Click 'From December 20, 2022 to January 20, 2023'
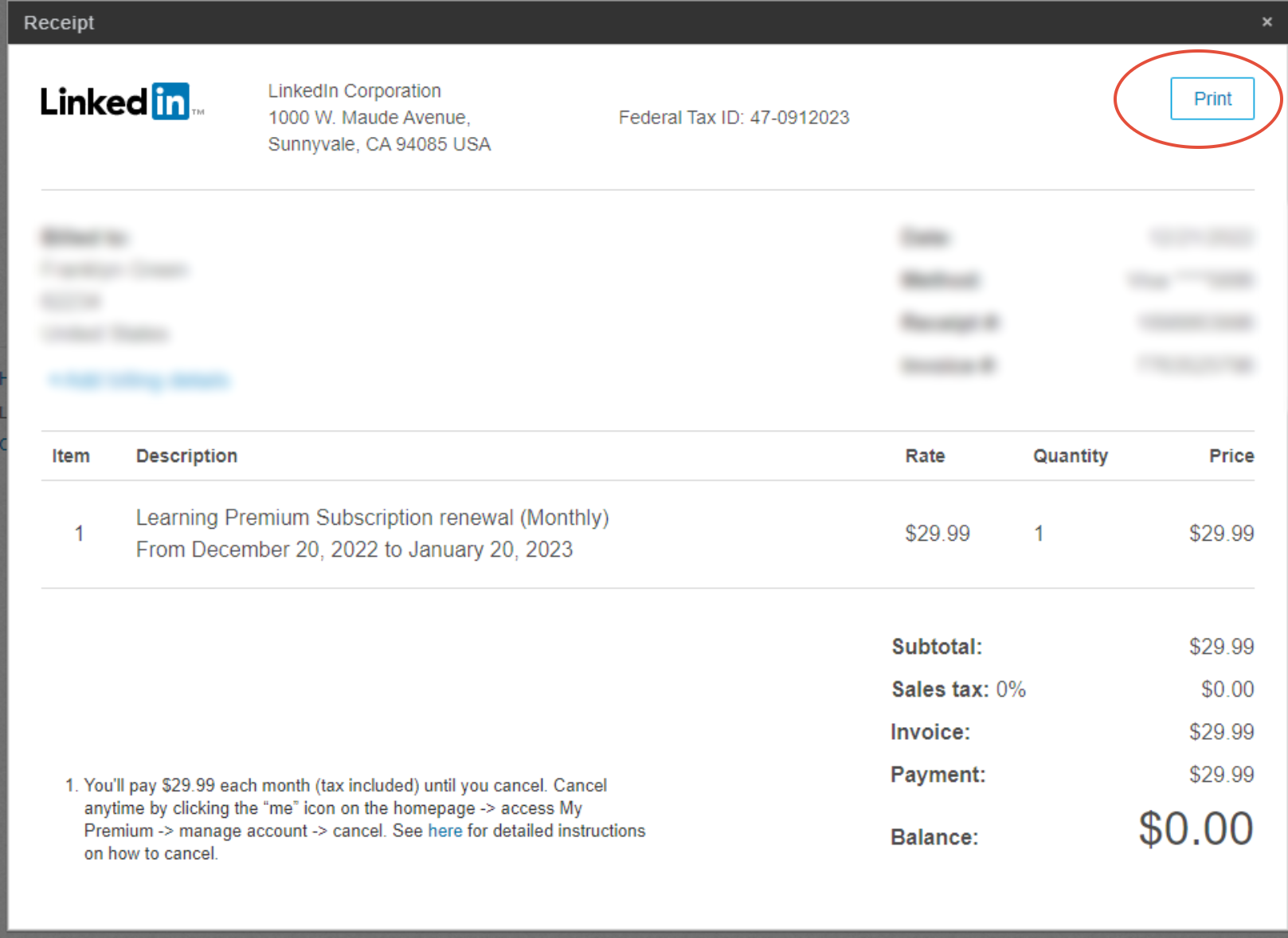This screenshot has width=1288, height=938. (x=354, y=549)
